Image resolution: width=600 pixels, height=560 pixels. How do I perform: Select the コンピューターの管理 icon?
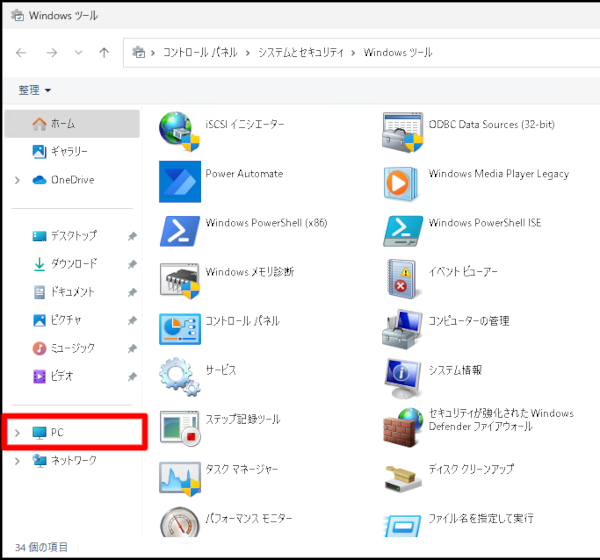[403, 329]
